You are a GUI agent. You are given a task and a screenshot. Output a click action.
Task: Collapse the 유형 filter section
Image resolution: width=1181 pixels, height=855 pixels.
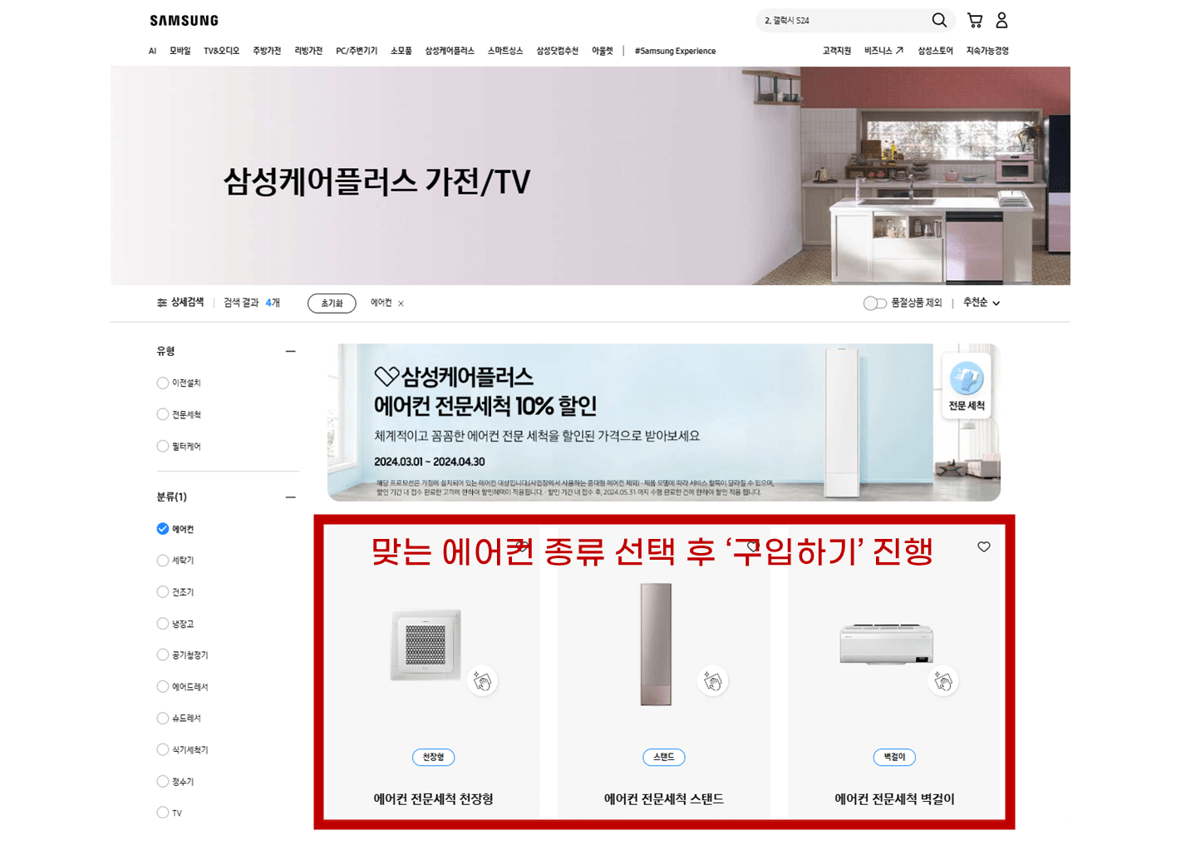(291, 351)
